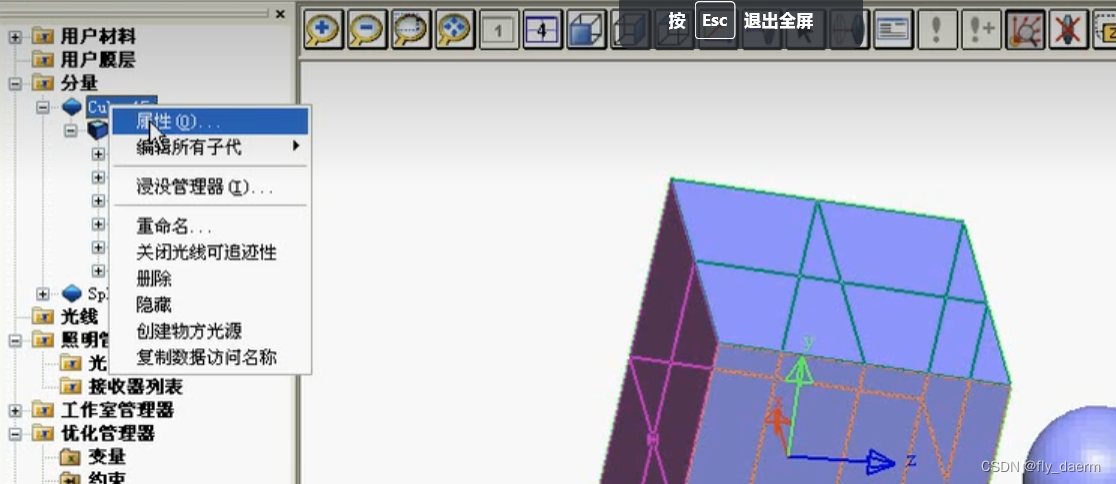Screen dimensions: 1116x484
Task: Click the blue diamond icon of Sp... component
Action: (x=72, y=293)
